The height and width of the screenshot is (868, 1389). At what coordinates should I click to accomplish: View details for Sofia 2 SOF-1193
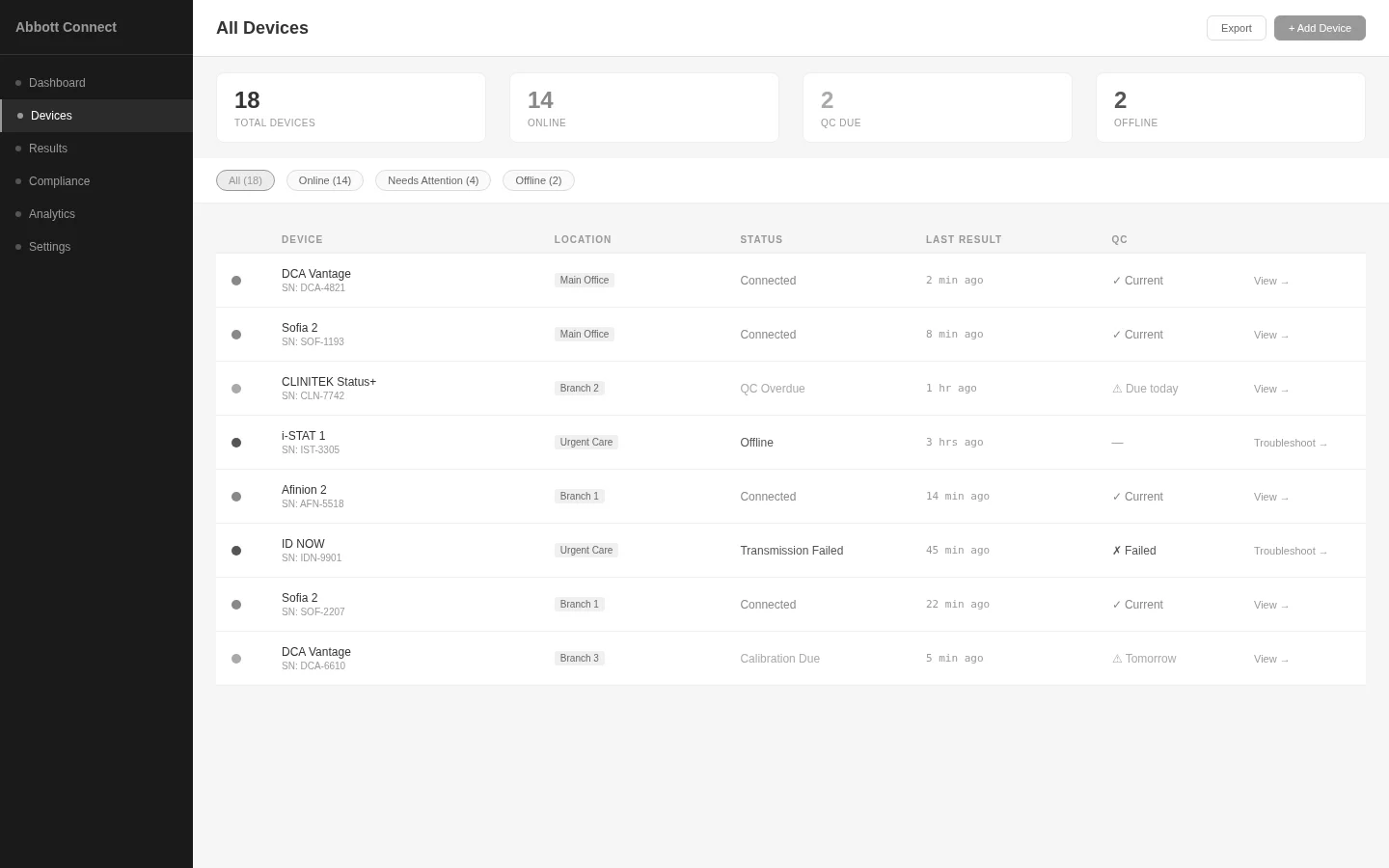click(1270, 335)
